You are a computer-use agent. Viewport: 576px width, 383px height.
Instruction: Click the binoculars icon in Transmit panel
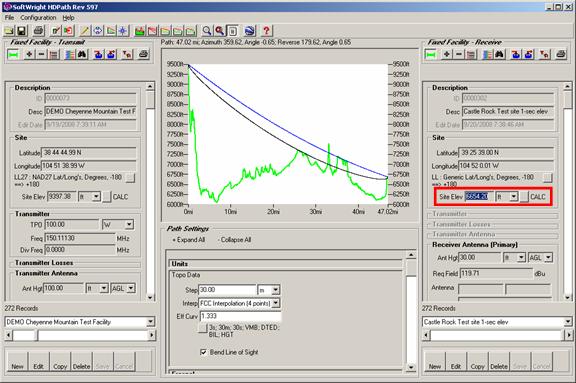pos(82,55)
